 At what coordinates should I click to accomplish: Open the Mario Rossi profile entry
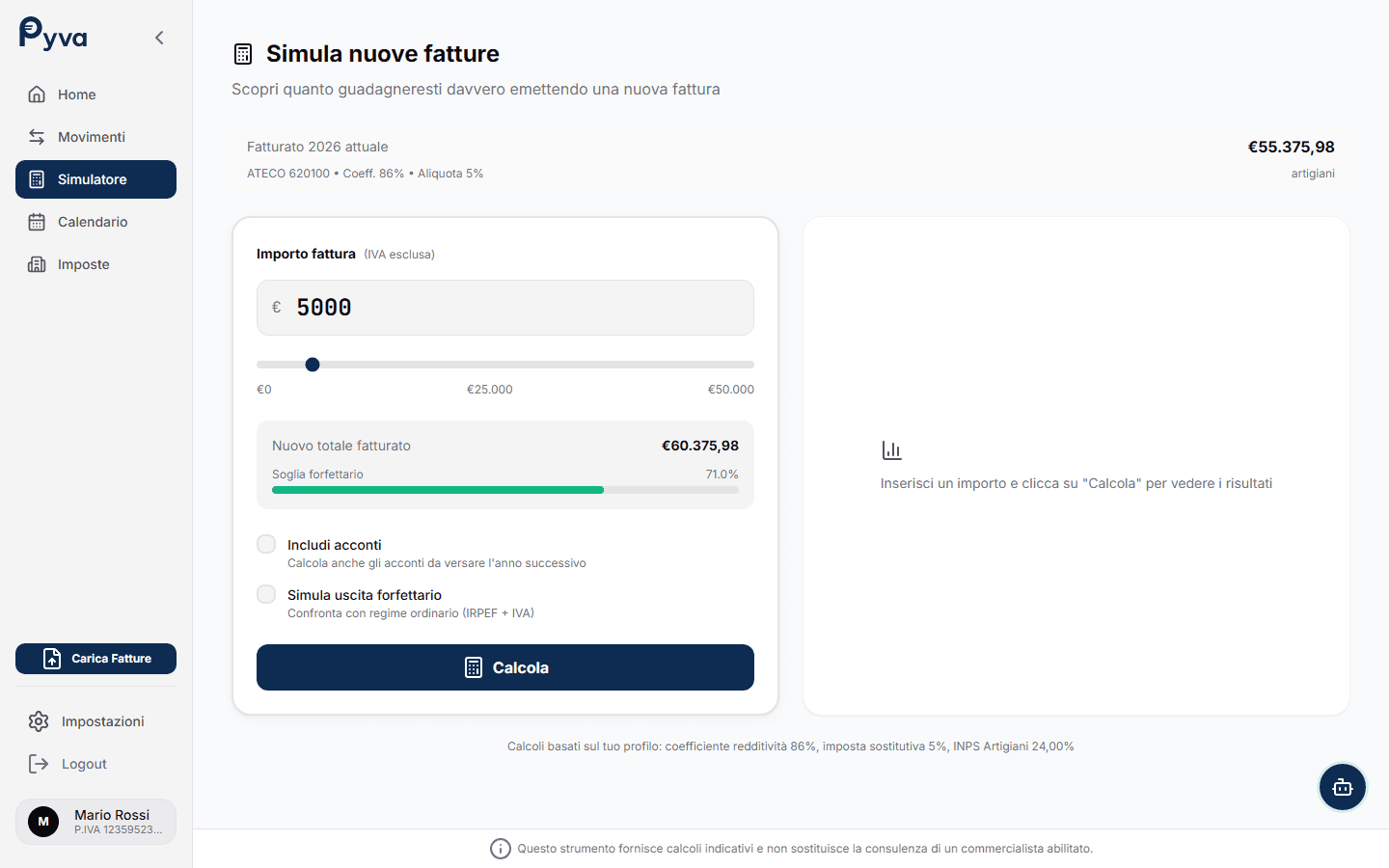click(95, 821)
